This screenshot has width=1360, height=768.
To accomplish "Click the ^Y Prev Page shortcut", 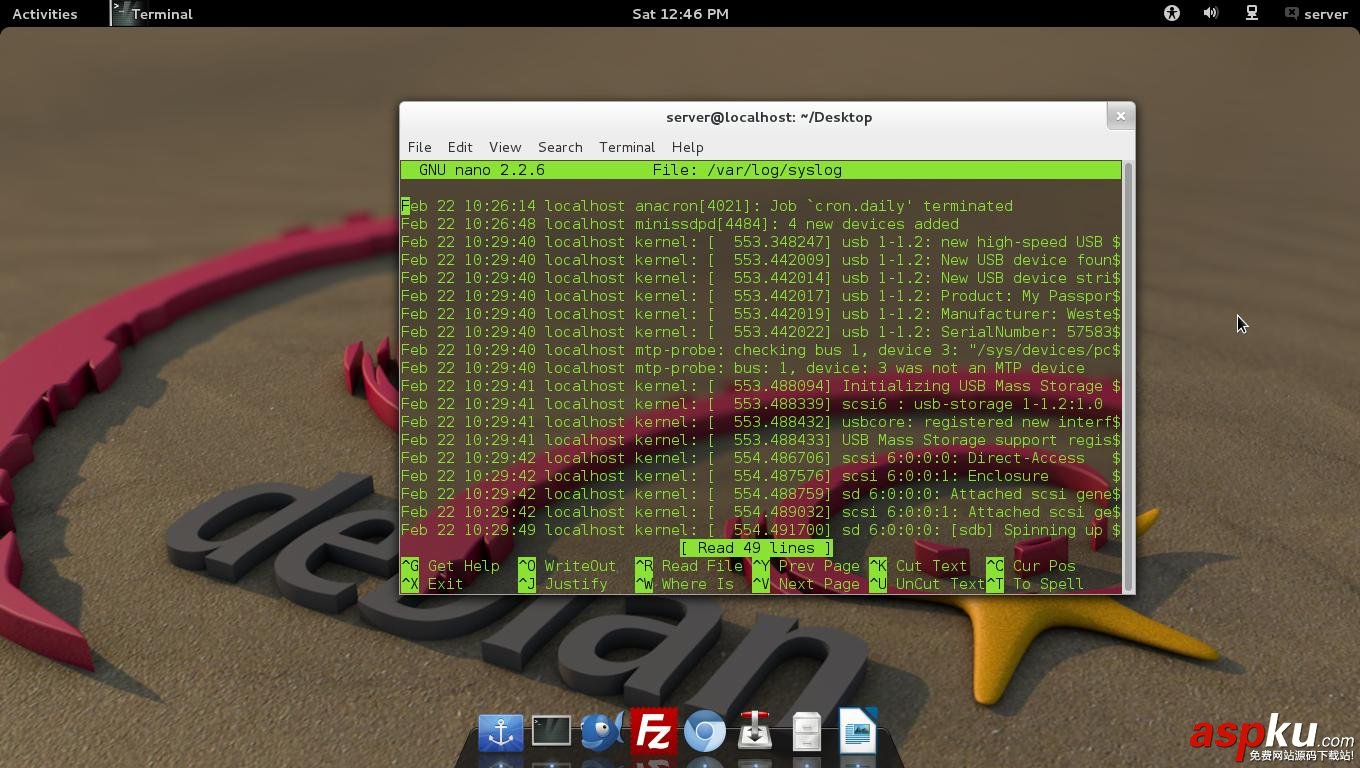I will pyautogui.click(x=806, y=566).
